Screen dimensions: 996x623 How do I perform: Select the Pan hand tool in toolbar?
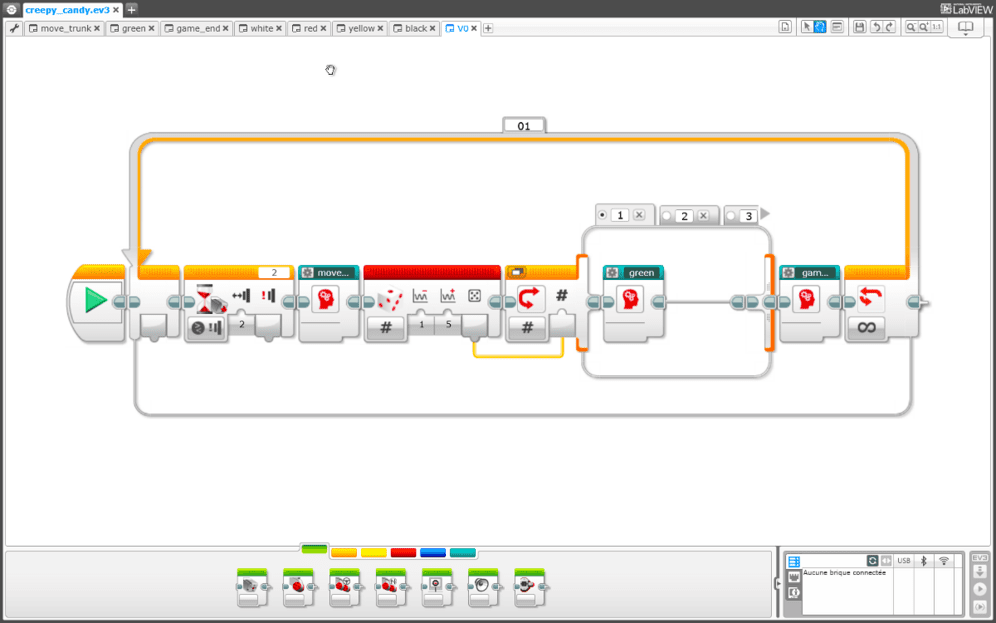(x=820, y=28)
